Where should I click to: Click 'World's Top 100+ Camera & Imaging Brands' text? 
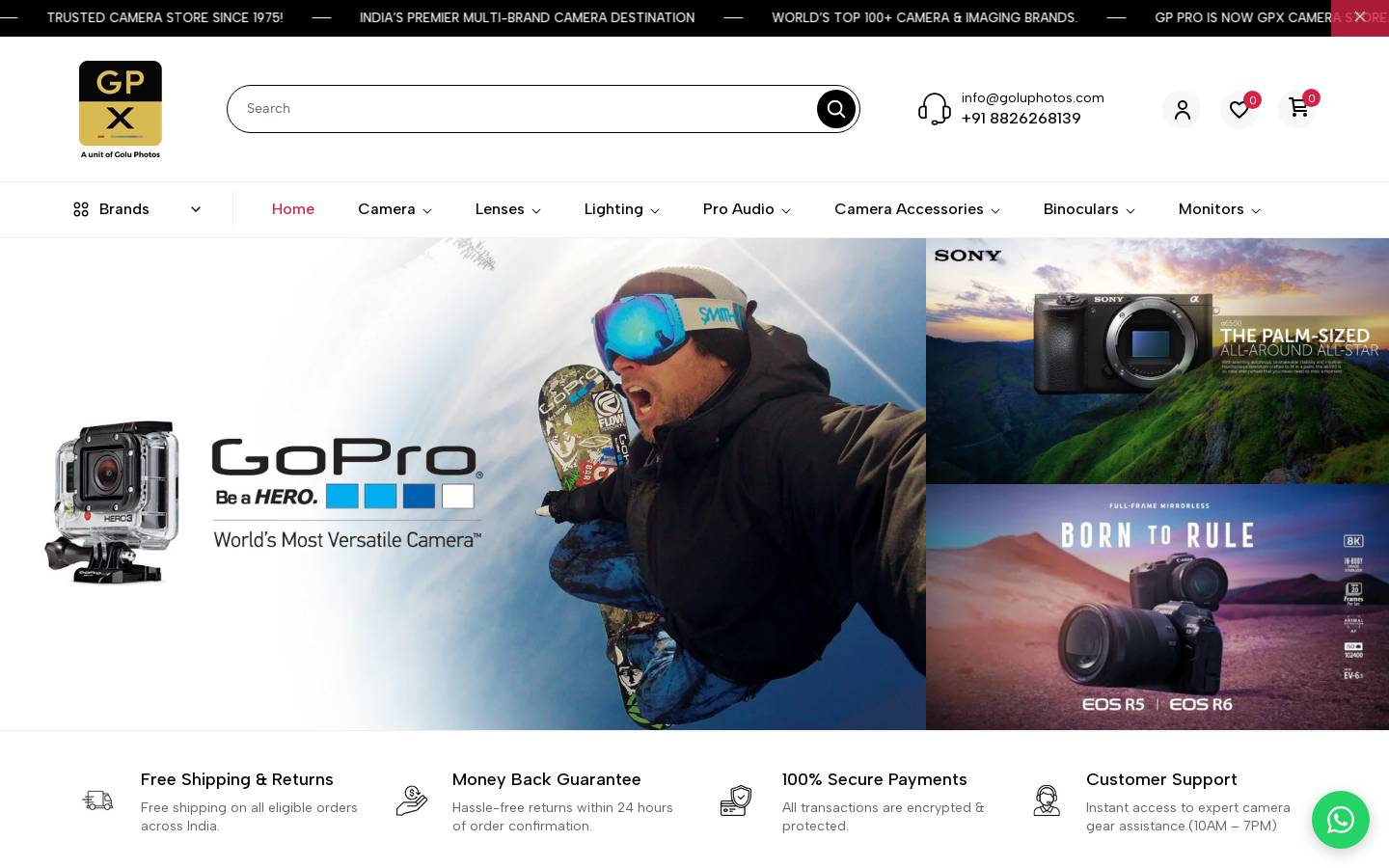coord(925,17)
